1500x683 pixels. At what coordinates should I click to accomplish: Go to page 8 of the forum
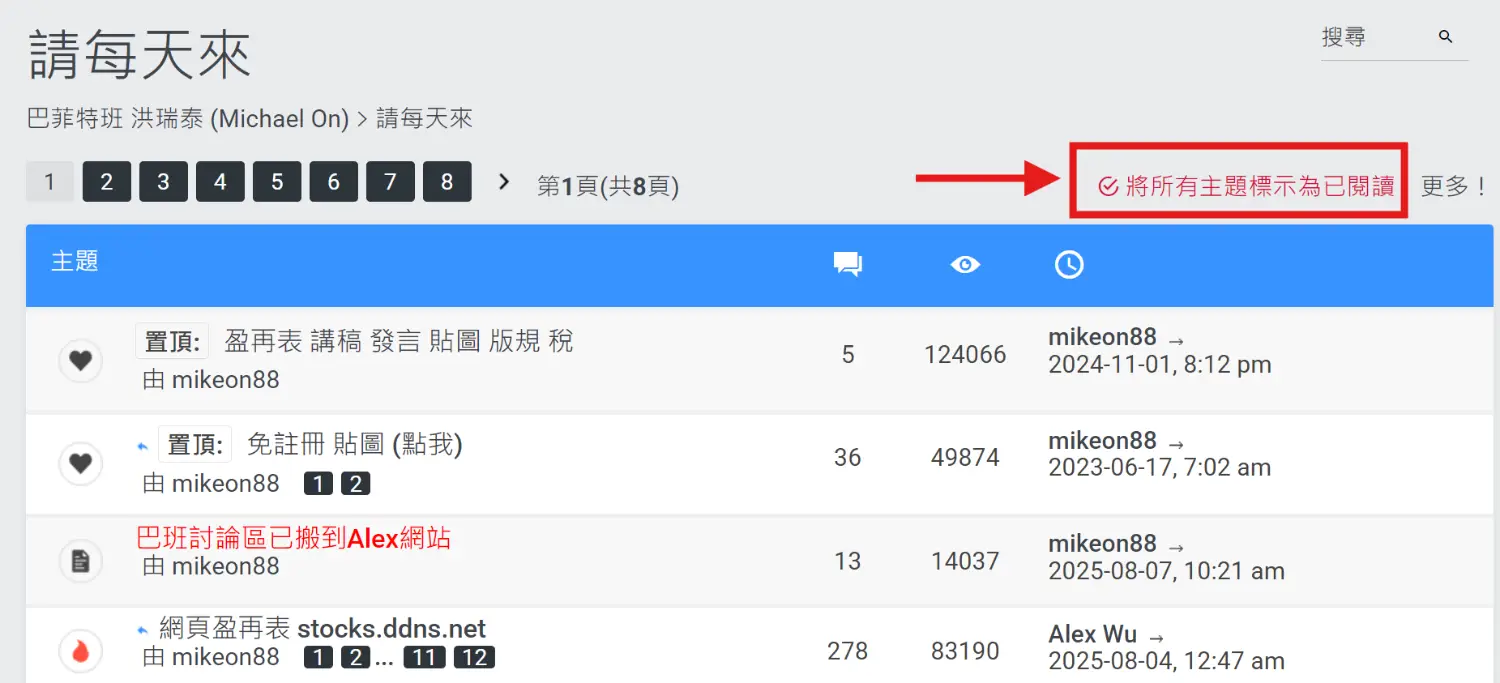pos(447,183)
